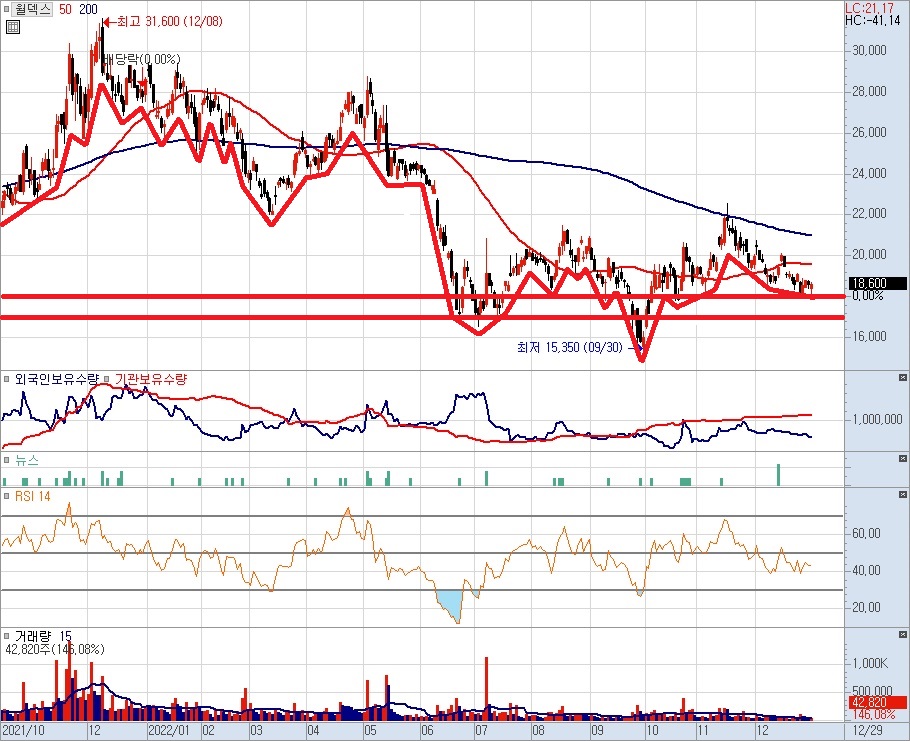Click the 월덱스 stock name button
Viewport: 910px width, 741px height.
32,9
